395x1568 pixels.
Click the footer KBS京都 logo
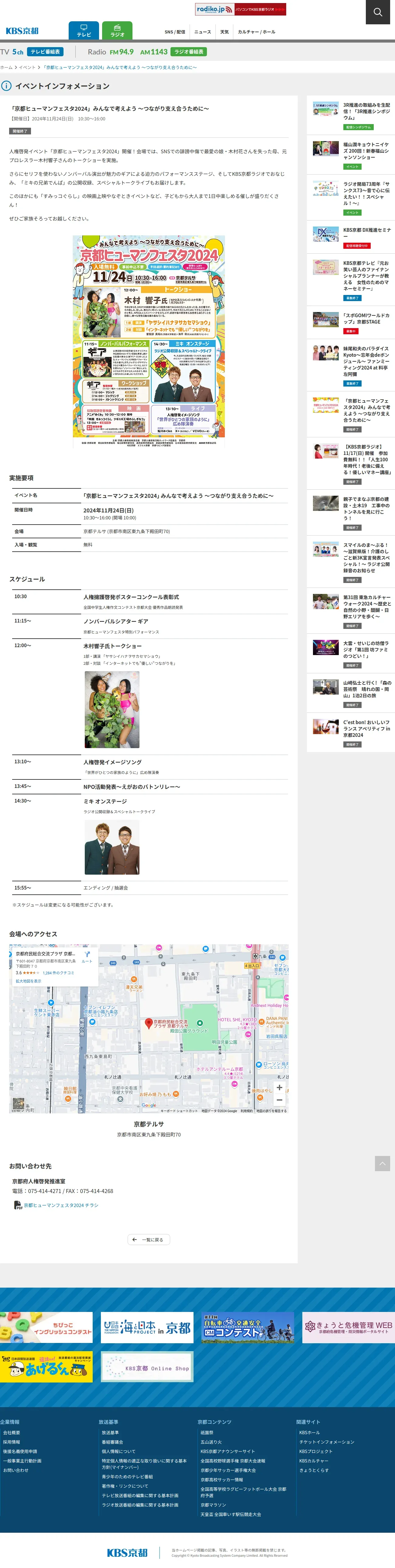pyautogui.click(x=127, y=1553)
